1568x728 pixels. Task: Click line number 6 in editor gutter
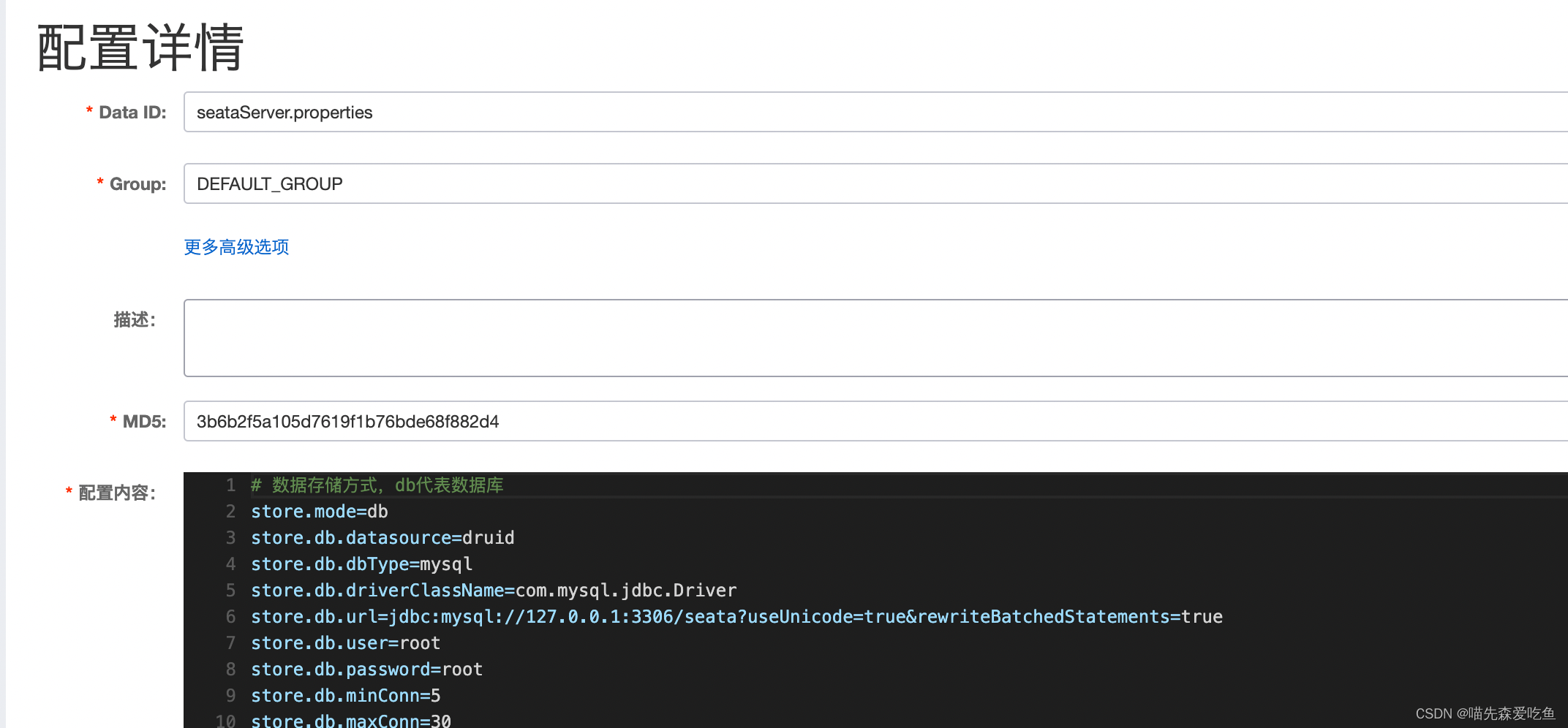[230, 617]
